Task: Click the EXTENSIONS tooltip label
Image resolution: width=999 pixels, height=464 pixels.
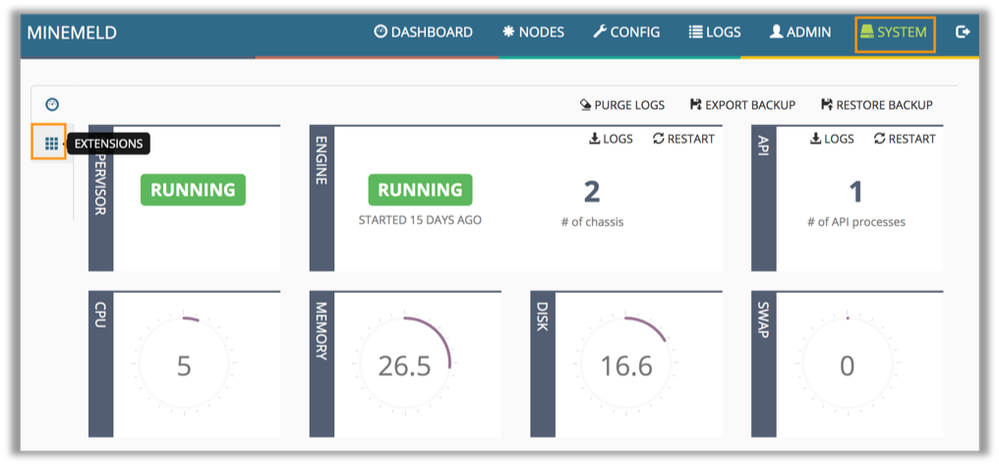Action: coord(108,144)
